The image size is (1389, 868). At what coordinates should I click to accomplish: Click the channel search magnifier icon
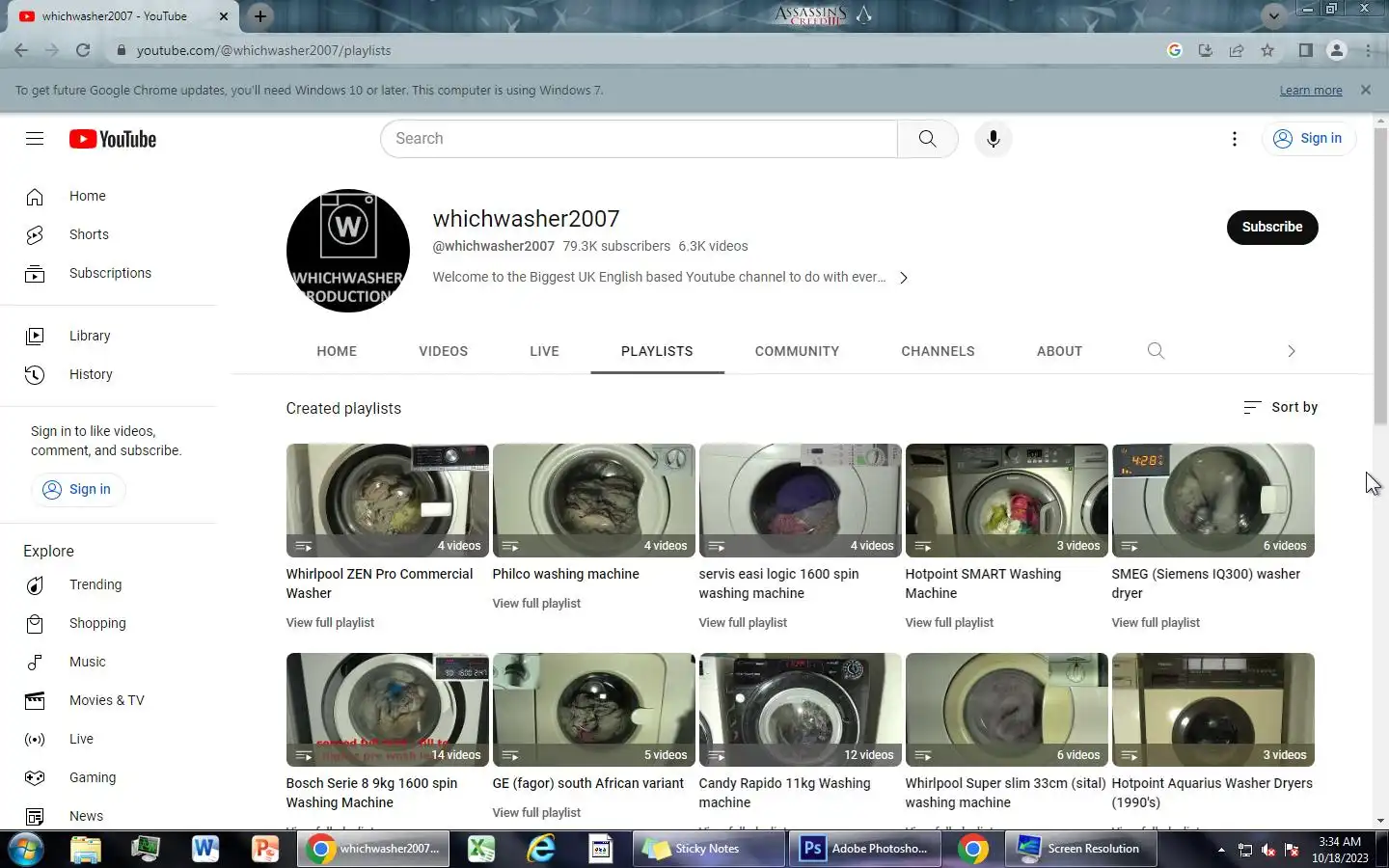(x=1156, y=351)
